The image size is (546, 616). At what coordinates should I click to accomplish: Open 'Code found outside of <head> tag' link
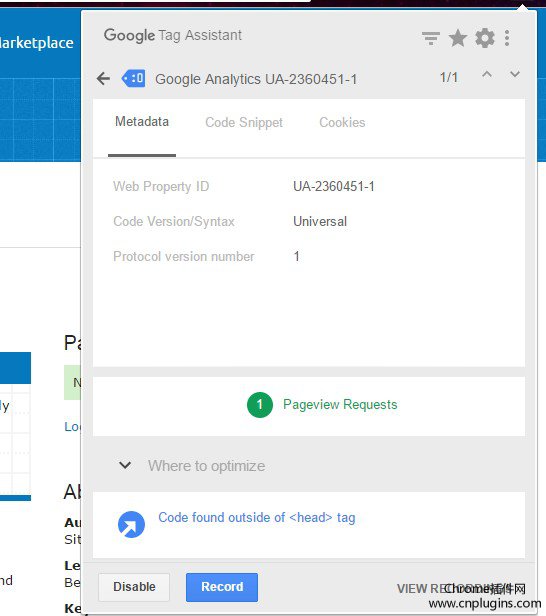coord(257,518)
